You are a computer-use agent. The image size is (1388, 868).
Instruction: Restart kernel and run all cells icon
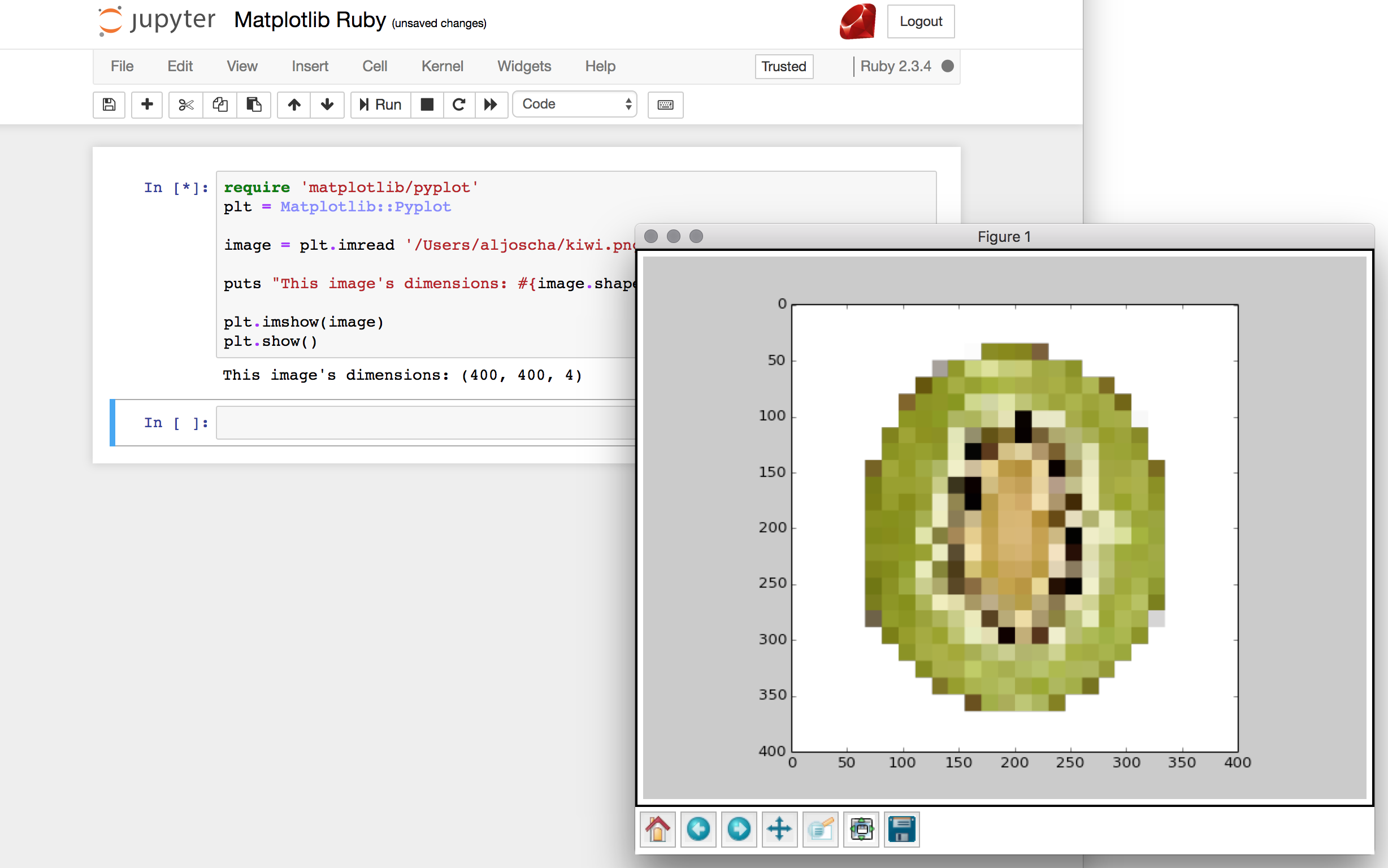tap(491, 105)
